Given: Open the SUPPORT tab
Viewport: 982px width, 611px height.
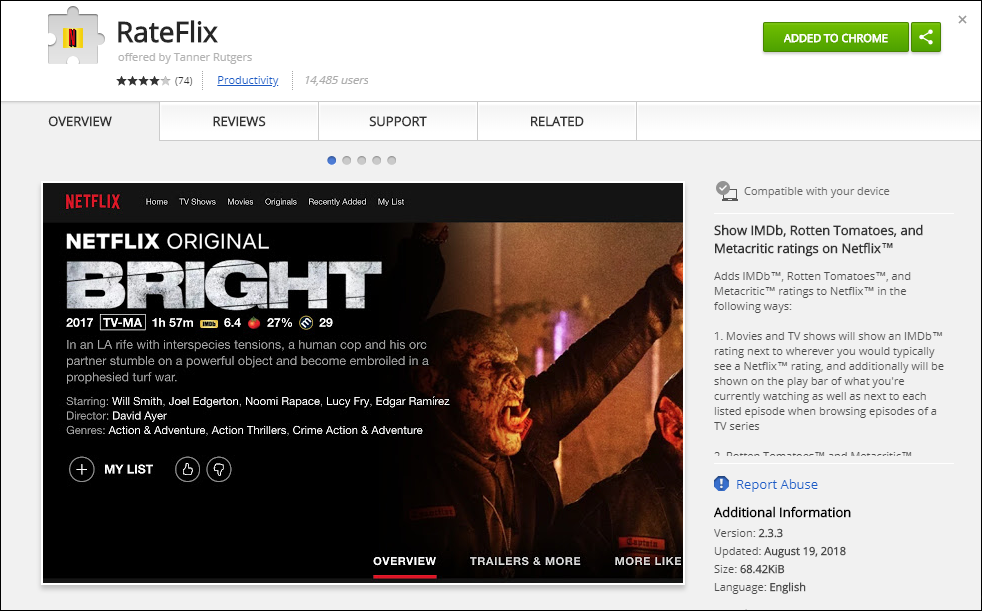Looking at the screenshot, I should tap(398, 121).
